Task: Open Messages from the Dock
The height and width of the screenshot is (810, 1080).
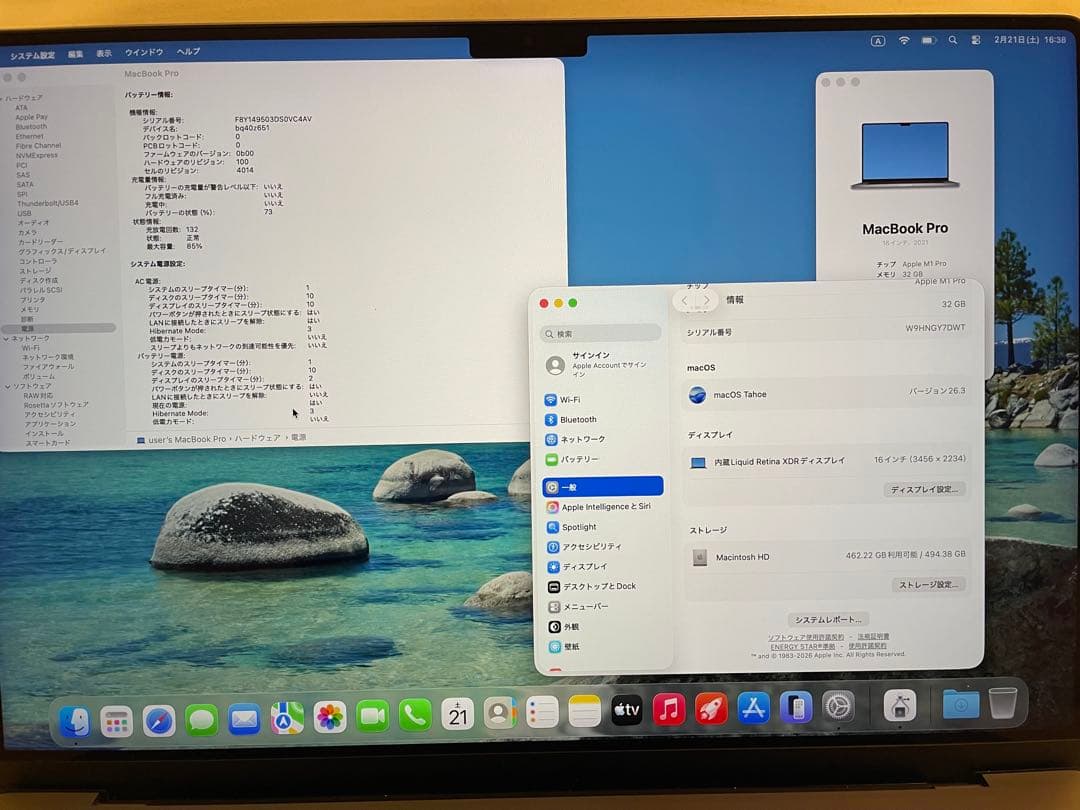Action: (202, 720)
